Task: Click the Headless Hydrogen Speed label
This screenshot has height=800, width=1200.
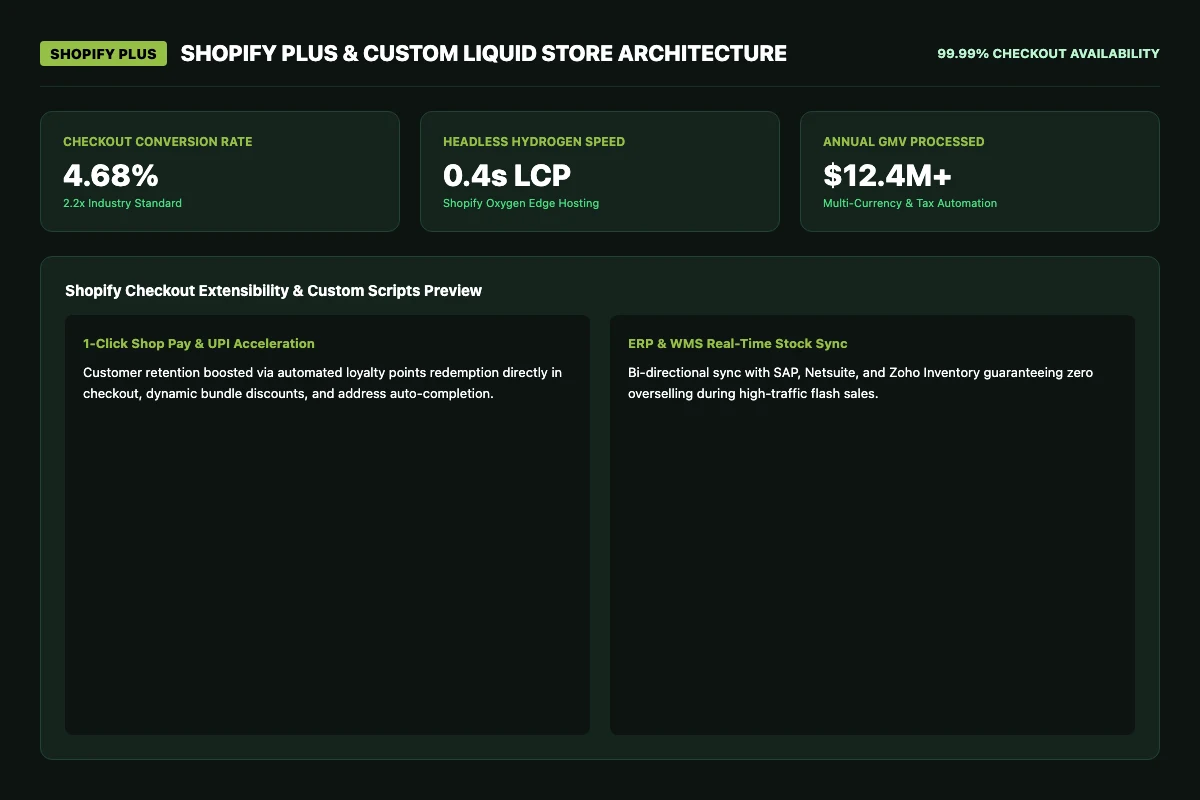Action: [x=534, y=142]
